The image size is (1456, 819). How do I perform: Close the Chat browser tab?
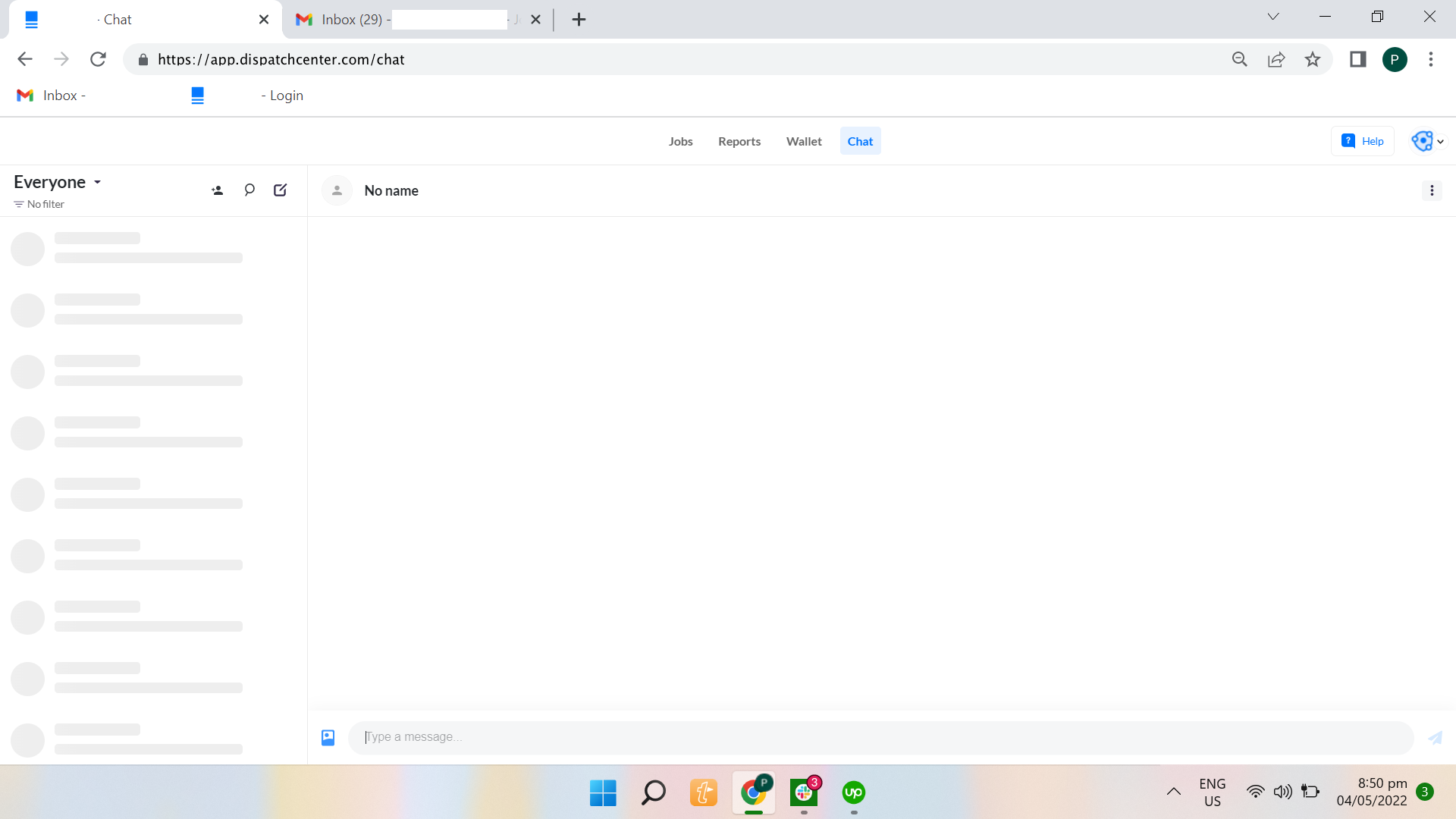pyautogui.click(x=264, y=20)
